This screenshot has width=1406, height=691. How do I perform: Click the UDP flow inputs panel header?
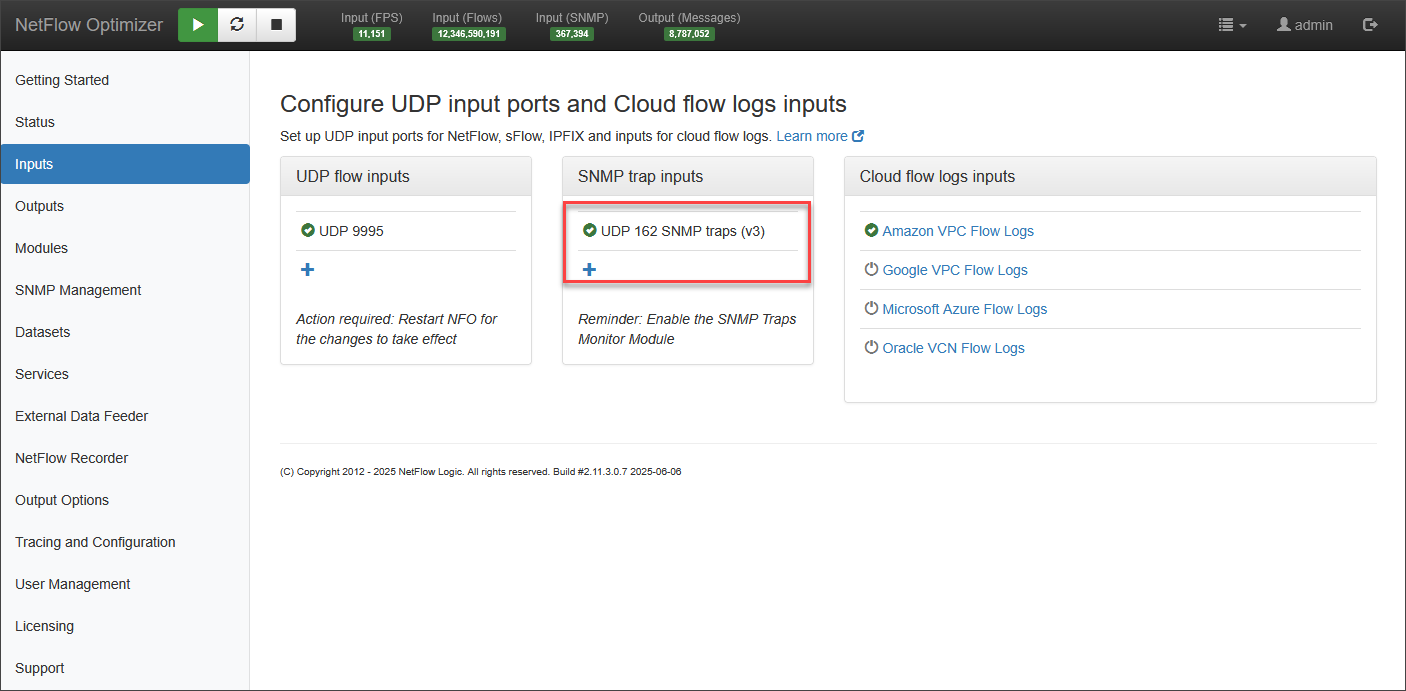(406, 176)
